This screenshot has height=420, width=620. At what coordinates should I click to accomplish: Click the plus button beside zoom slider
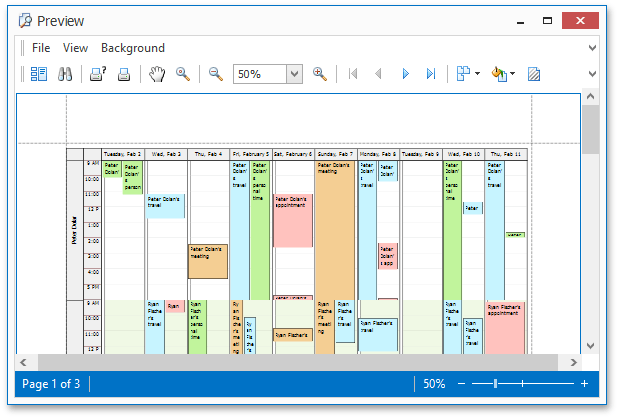click(x=584, y=384)
